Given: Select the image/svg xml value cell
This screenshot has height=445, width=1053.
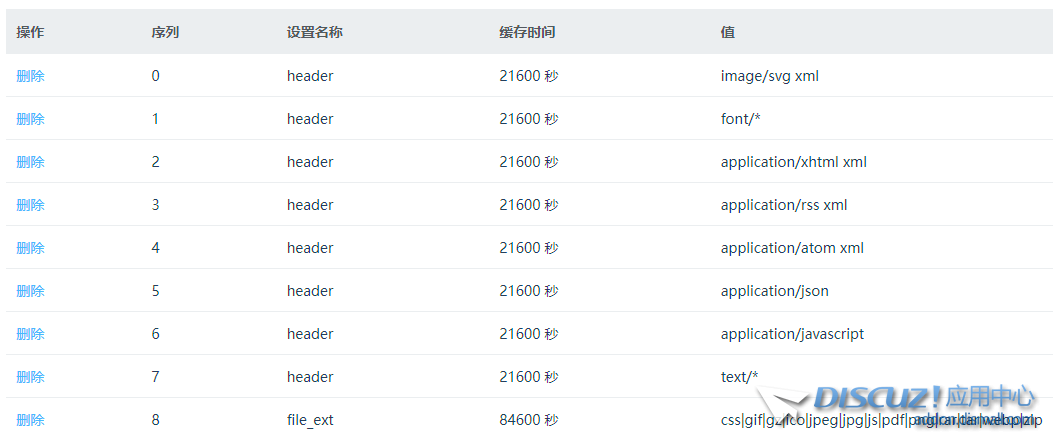Looking at the screenshot, I should [769, 76].
